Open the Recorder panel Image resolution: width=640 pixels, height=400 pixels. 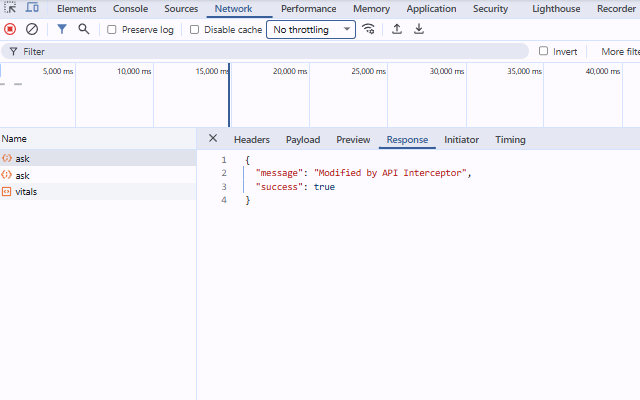pyautogui.click(x=616, y=9)
